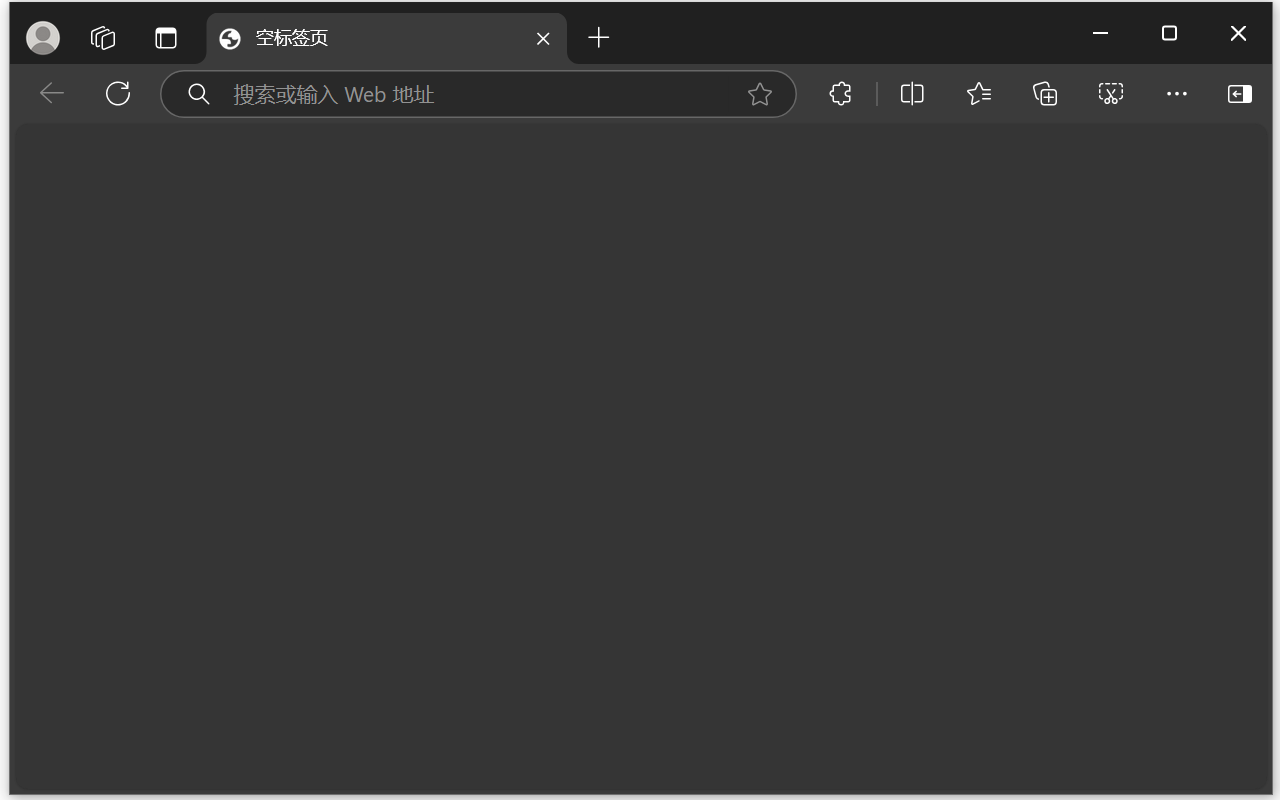Open the Collections panel
This screenshot has height=800, width=1280.
1045,94
